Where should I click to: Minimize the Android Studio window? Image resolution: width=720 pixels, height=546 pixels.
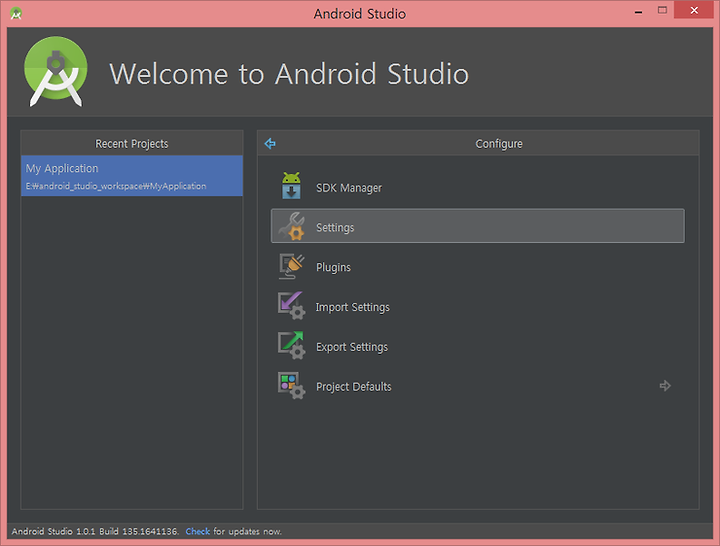[x=638, y=11]
